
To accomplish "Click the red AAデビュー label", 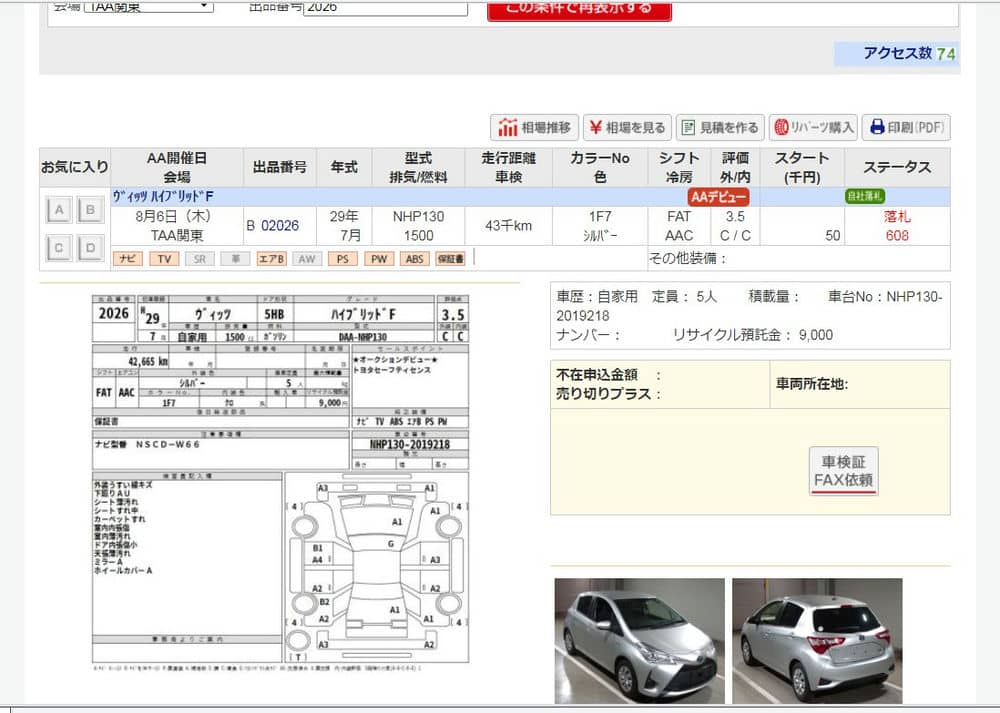I will click(x=718, y=197).
